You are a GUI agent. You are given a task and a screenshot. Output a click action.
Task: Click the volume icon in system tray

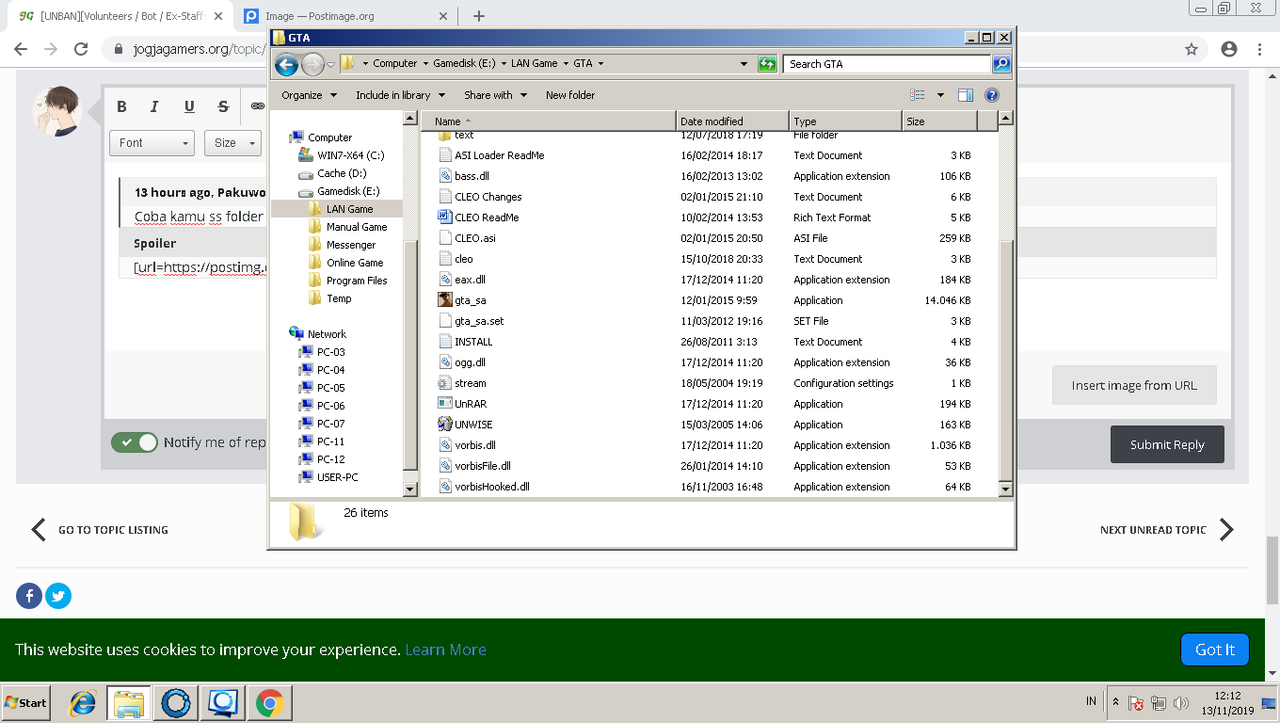coord(1180,703)
